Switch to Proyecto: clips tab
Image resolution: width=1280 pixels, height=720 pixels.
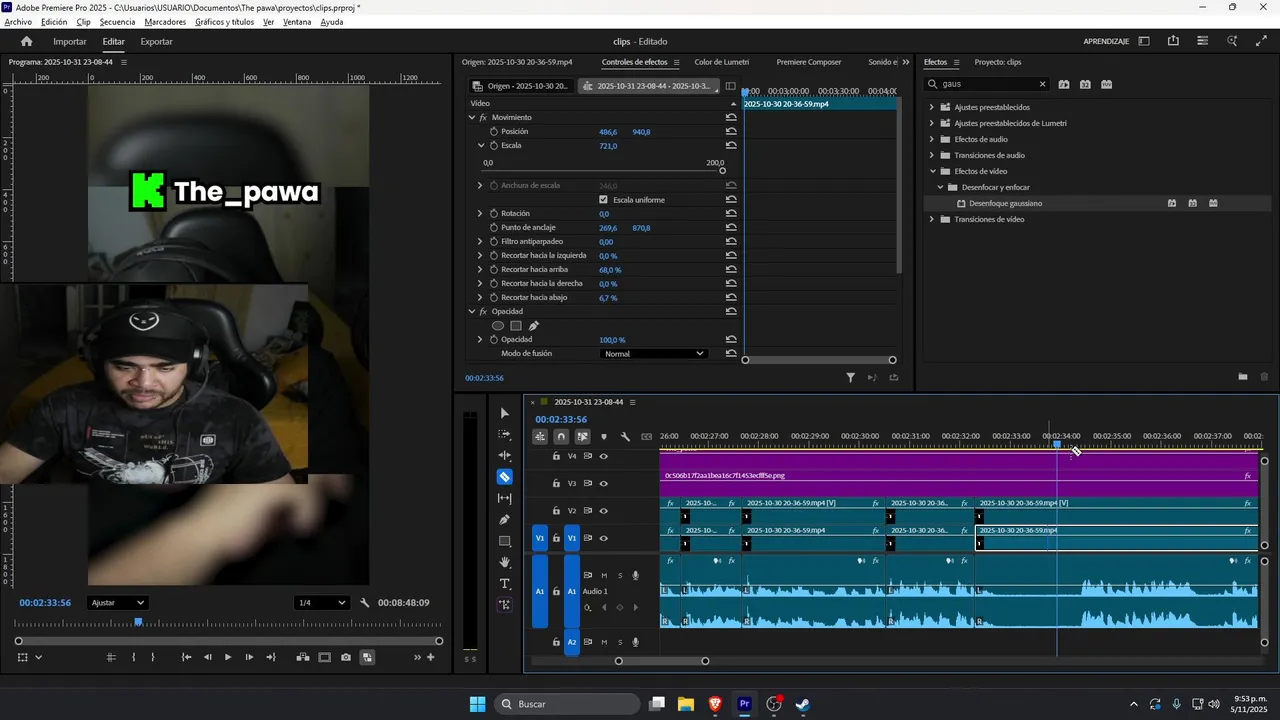(x=998, y=62)
